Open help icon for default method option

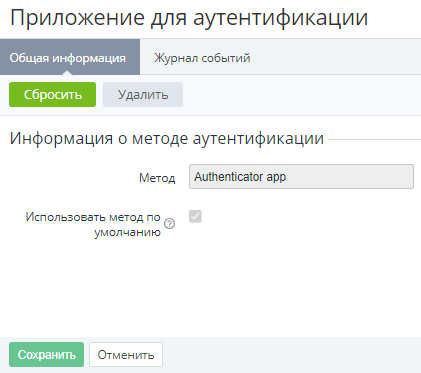[x=170, y=223]
